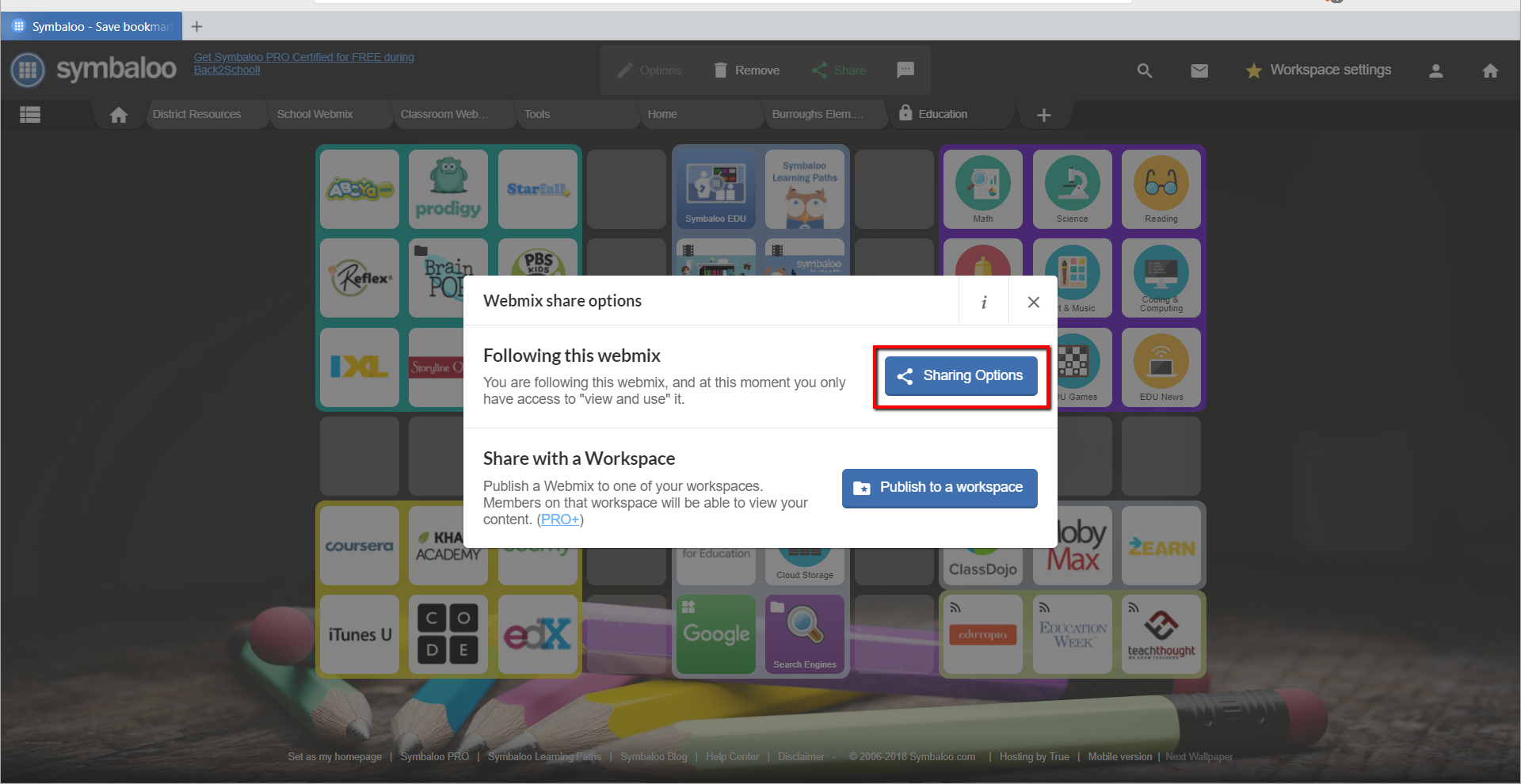Screen dimensions: 1521x784
Task: Open Get Symbaloo PRO Certified link
Action: coord(303,63)
